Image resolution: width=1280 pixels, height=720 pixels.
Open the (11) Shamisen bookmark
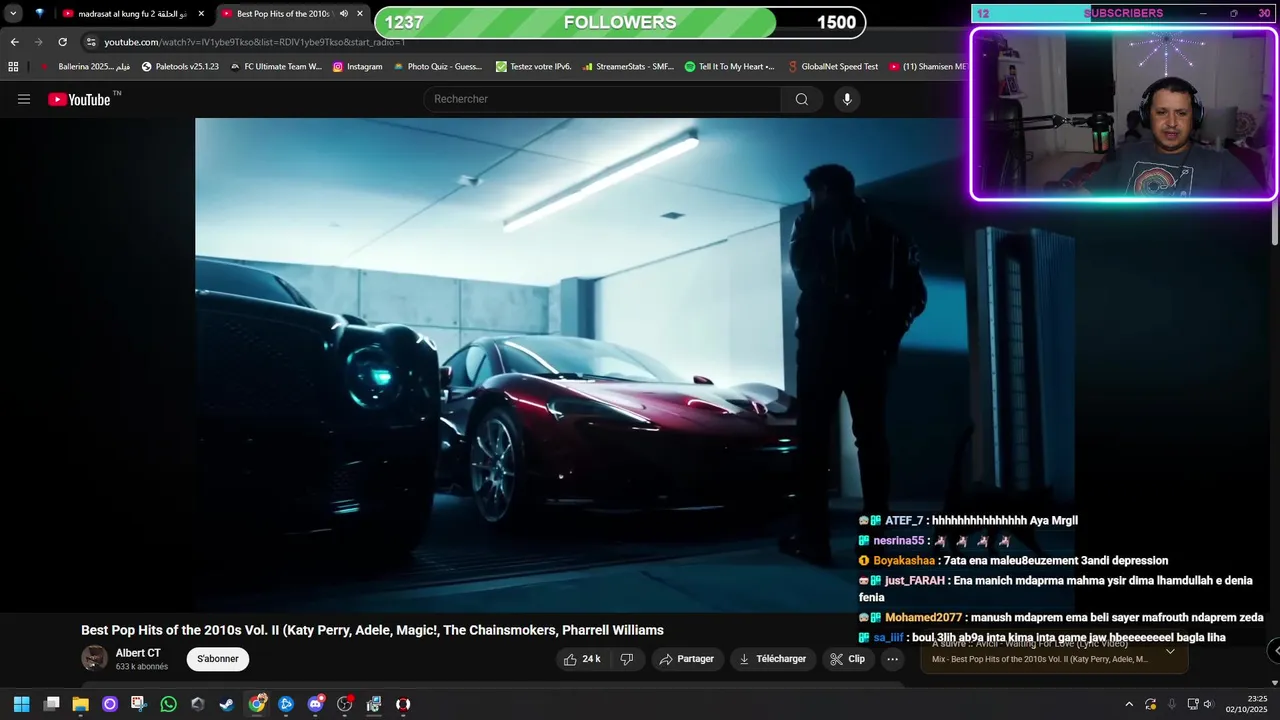tap(928, 67)
